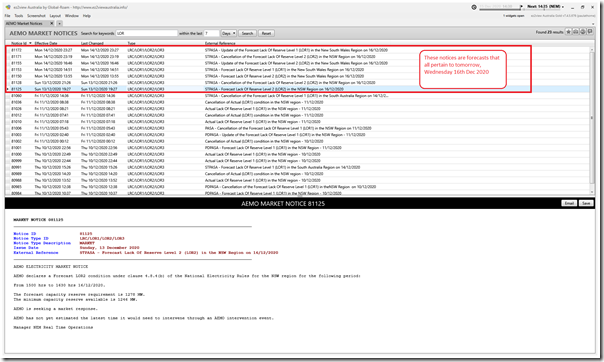The image size is (604, 362).
Task: Select notice row 81006
Action: [297, 128]
